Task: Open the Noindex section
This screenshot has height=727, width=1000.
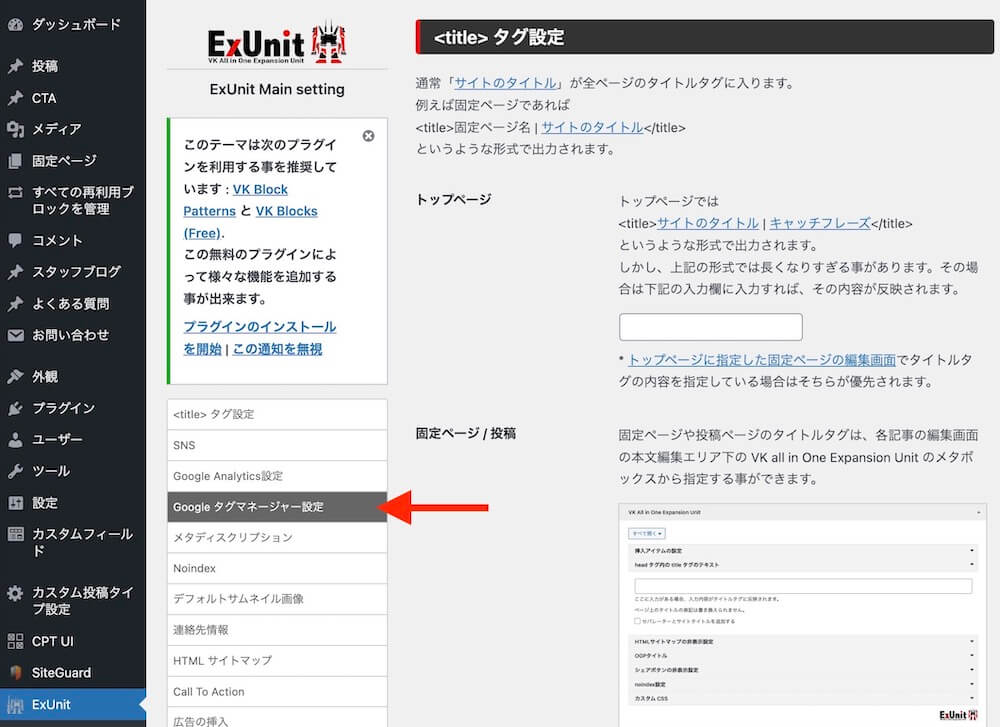Action: (x=277, y=568)
